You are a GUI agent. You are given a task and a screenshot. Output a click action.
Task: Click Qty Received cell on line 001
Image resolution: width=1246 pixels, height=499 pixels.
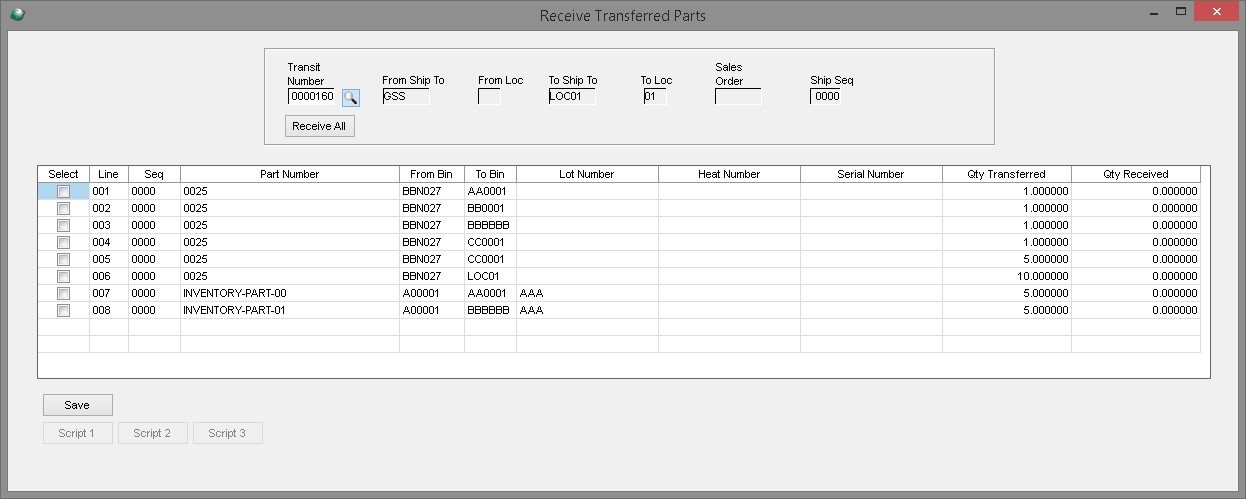coord(1136,192)
